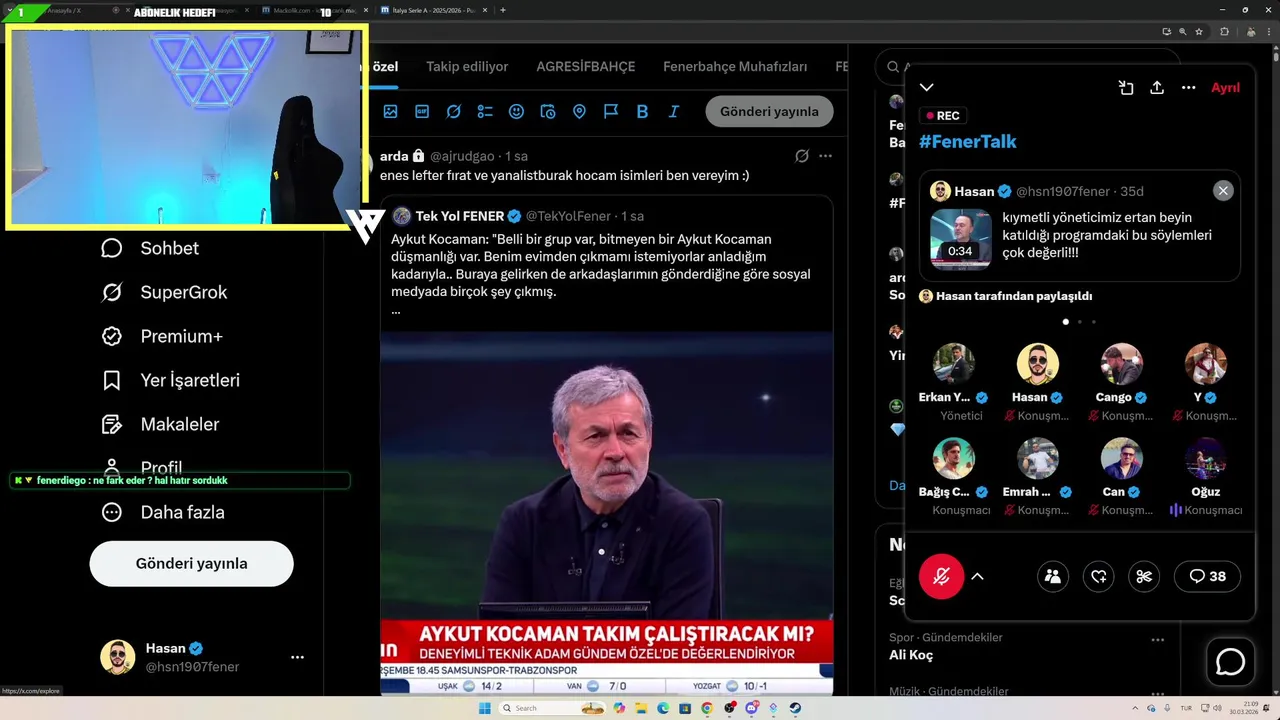This screenshot has width=1280, height=720.
Task: Open Steam from the taskbar
Action: 795,708
